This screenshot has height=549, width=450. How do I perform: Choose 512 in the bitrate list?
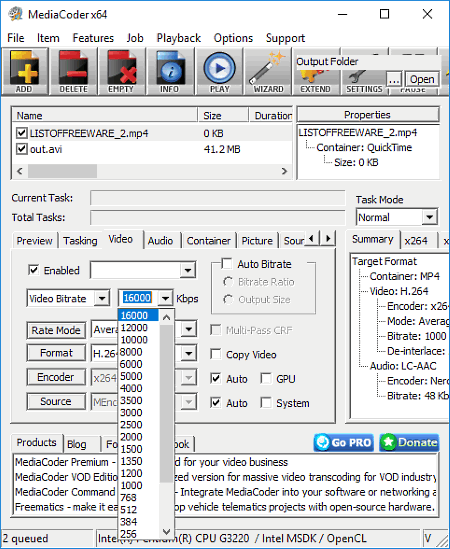139,509
